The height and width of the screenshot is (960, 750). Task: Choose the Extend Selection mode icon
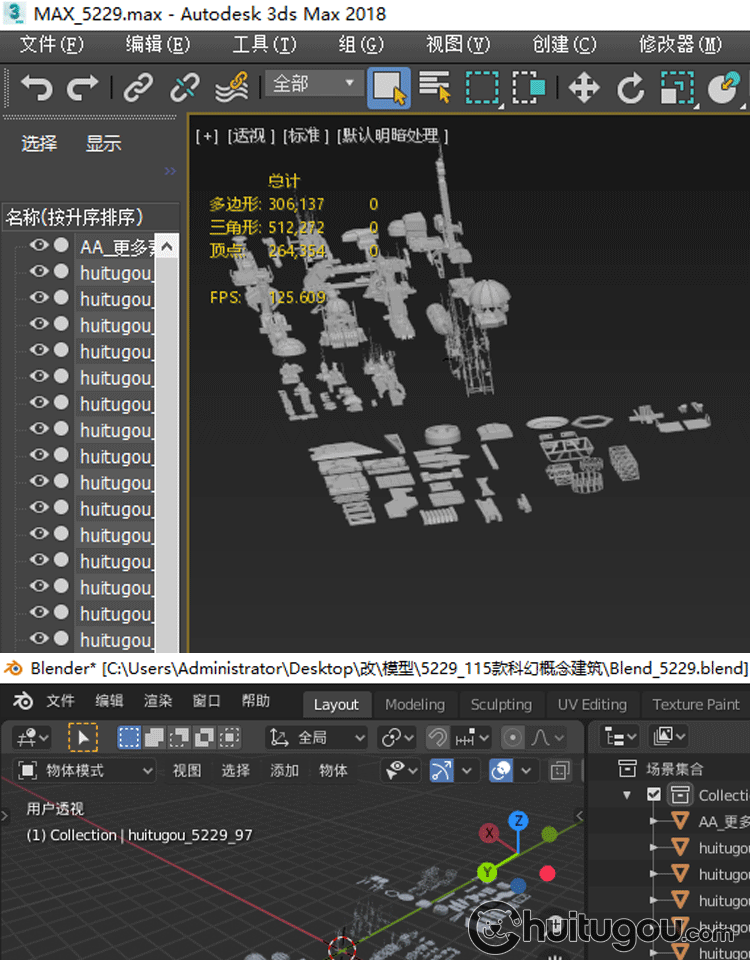click(x=154, y=738)
